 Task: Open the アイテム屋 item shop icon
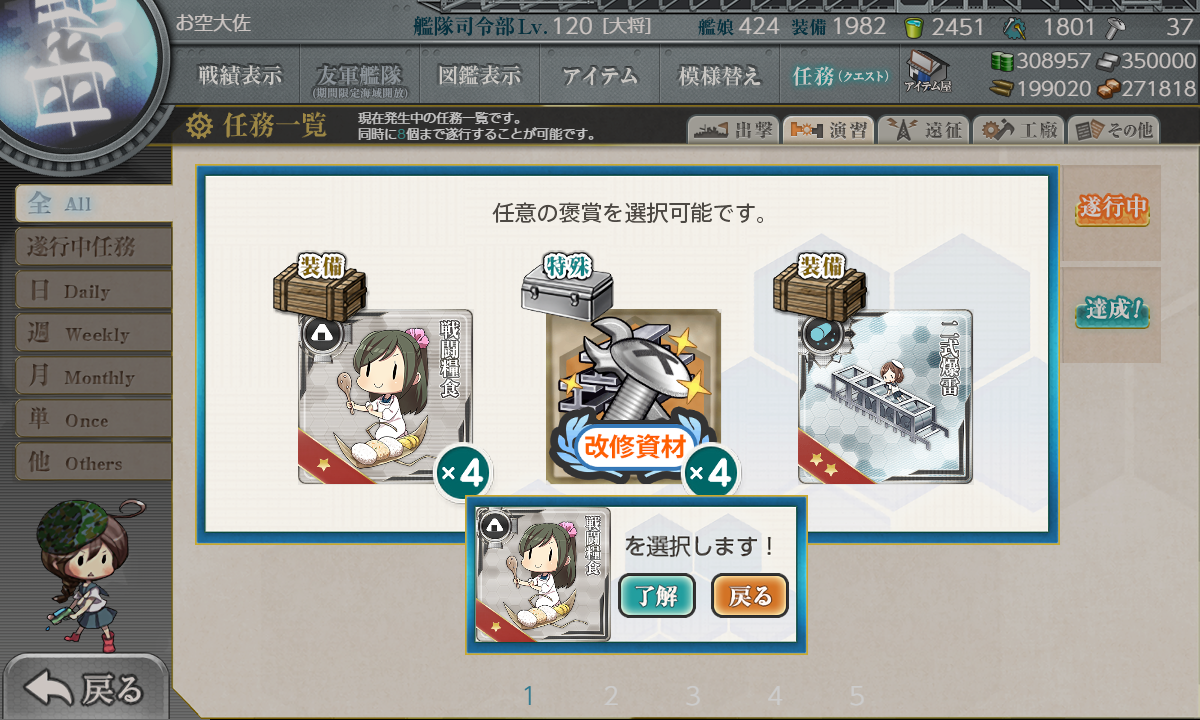[928, 73]
